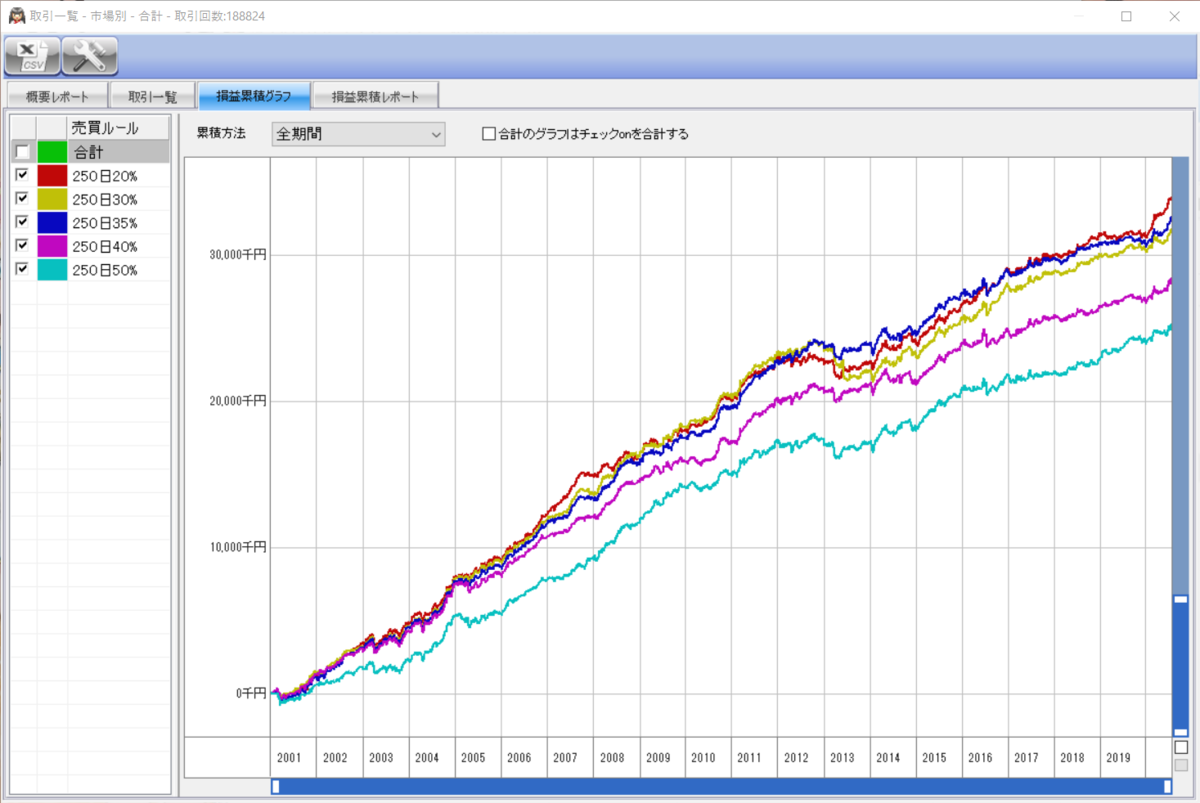Click the blue 250日35% color swatch
The width and height of the screenshot is (1200, 803).
(52, 222)
